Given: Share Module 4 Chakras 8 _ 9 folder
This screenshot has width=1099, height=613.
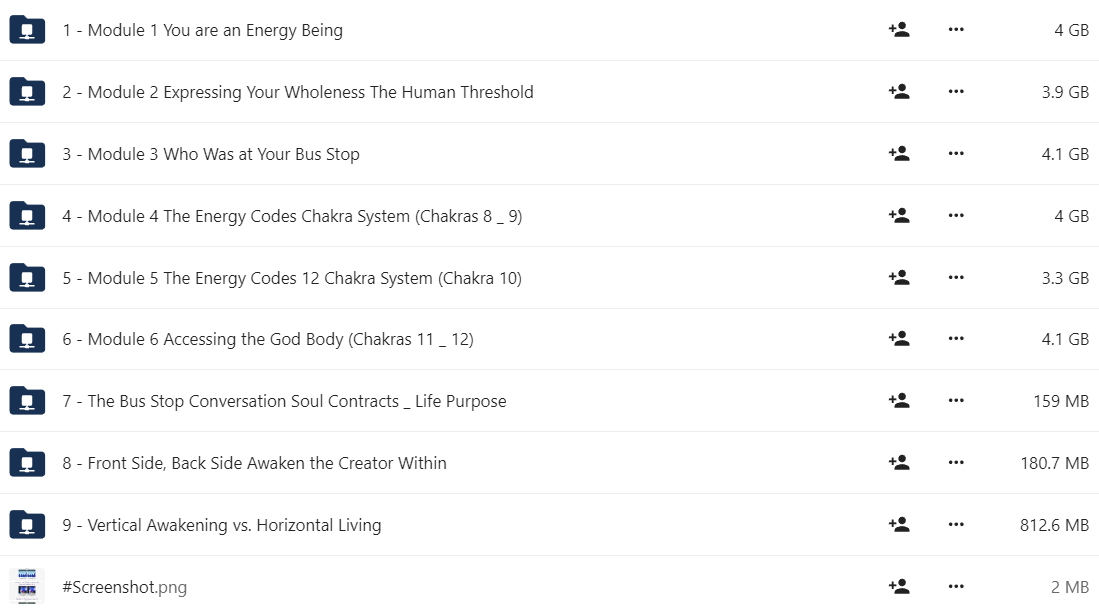Looking at the screenshot, I should point(899,215).
